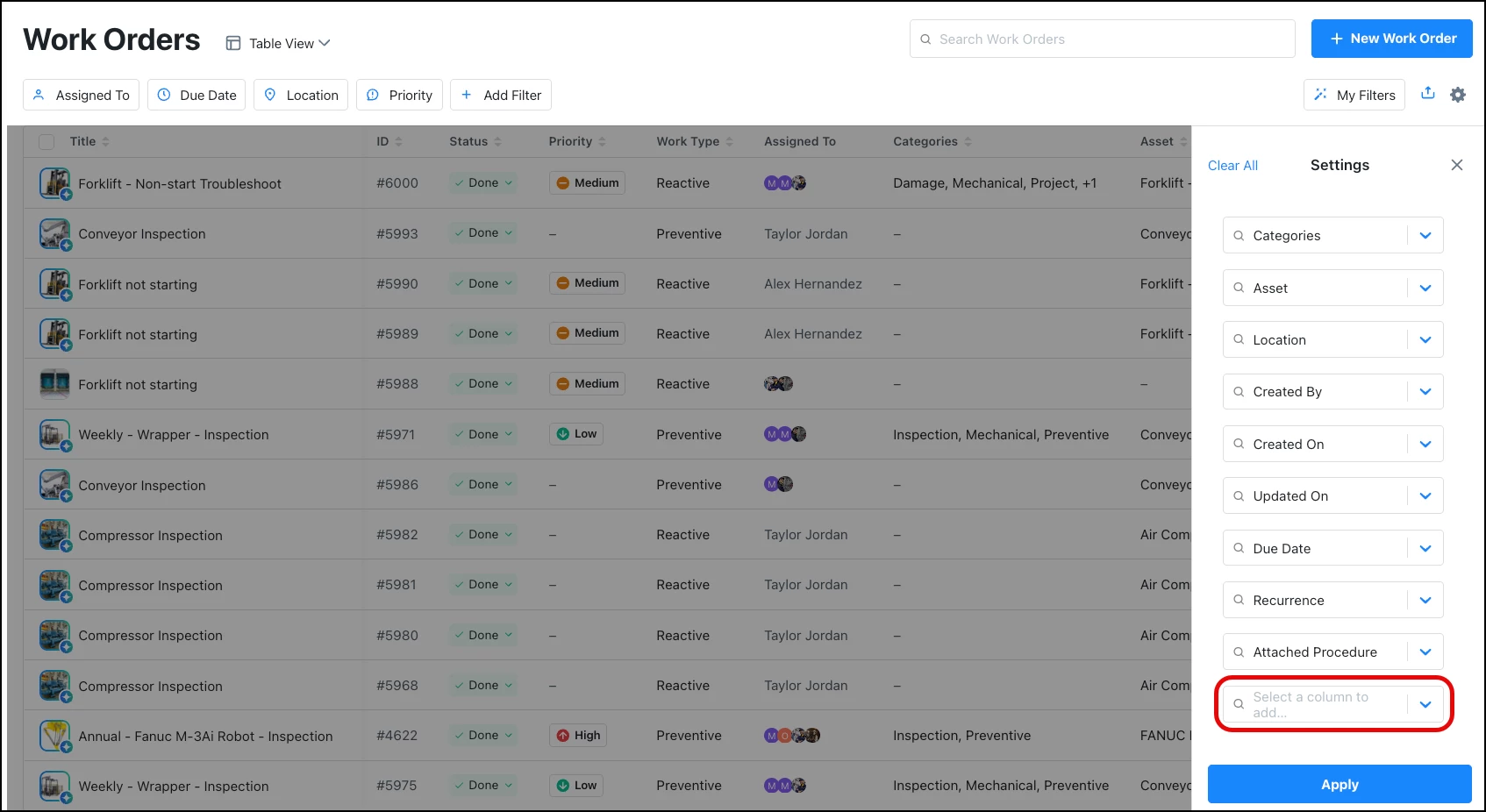Click 'Taylor Jordan' in row #5981
1486x812 pixels.
pos(806,585)
